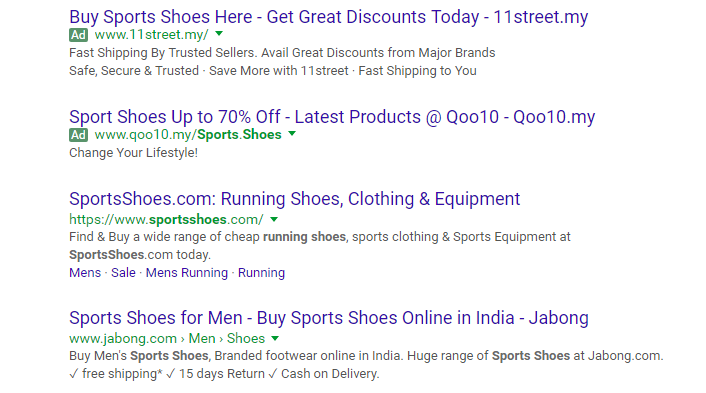The width and height of the screenshot is (706, 393).
Task: Open the Qoo10 Sport Shoes 70% Off title
Action: [332, 117]
